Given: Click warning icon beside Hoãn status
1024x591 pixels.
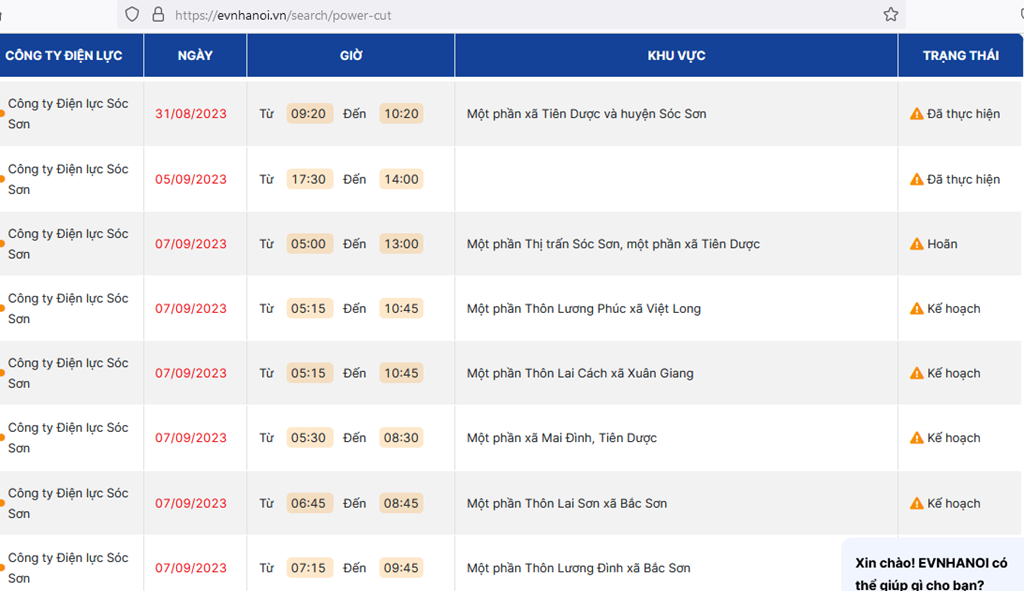Looking at the screenshot, I should click(x=916, y=244).
